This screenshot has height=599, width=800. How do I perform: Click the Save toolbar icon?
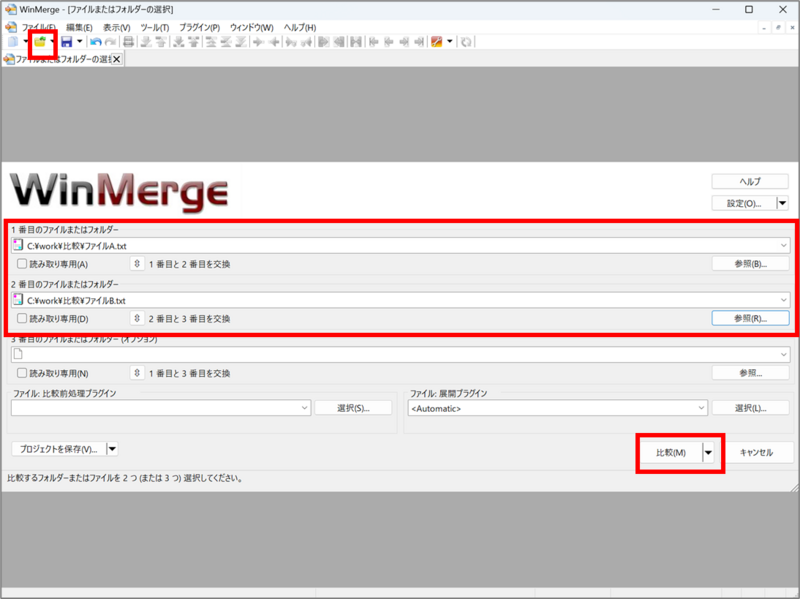68,41
